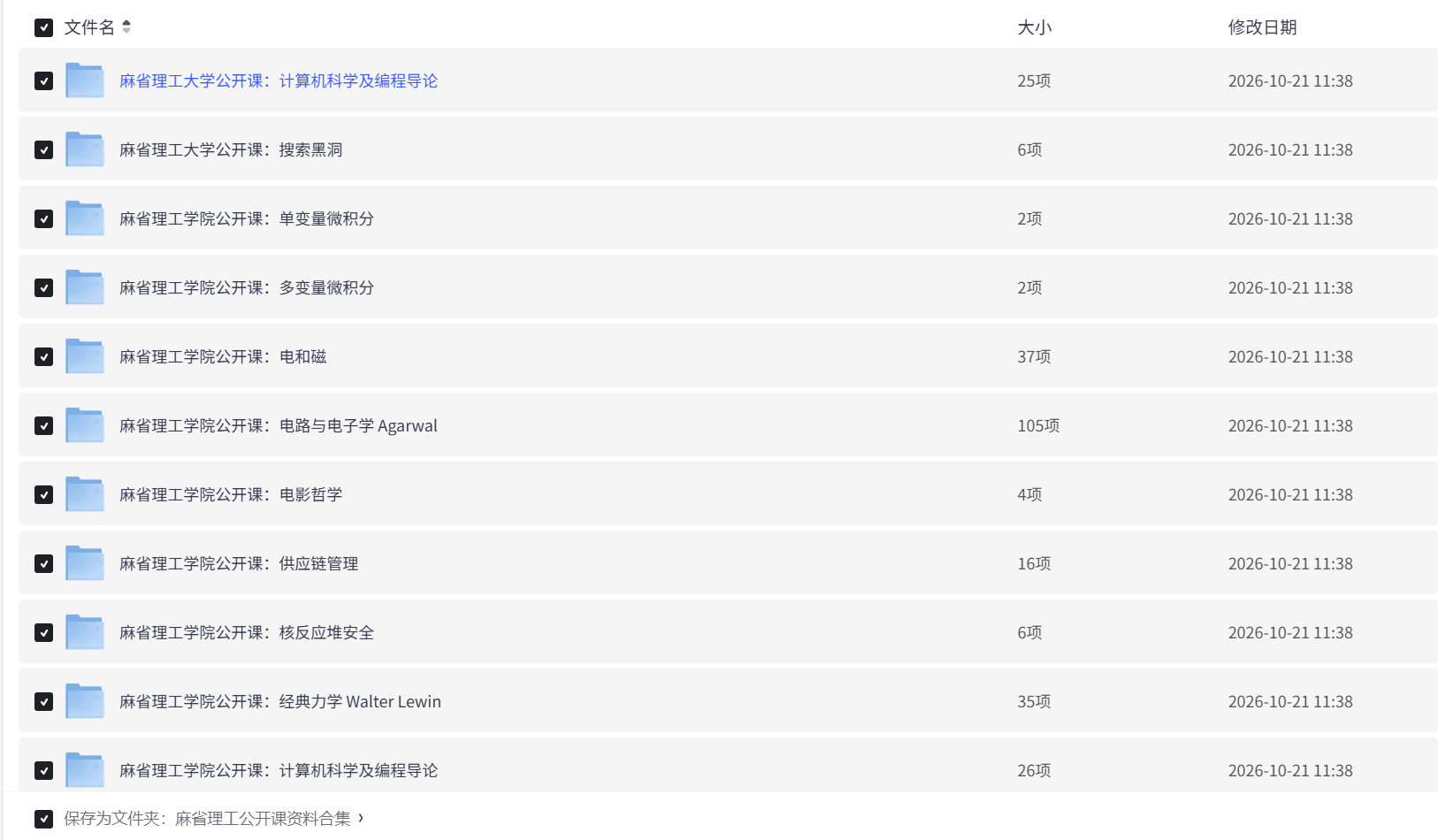Open folder 麻省理工学院公开课：电路与电子学 Agarwal
The image size is (1438, 840).
(x=279, y=425)
